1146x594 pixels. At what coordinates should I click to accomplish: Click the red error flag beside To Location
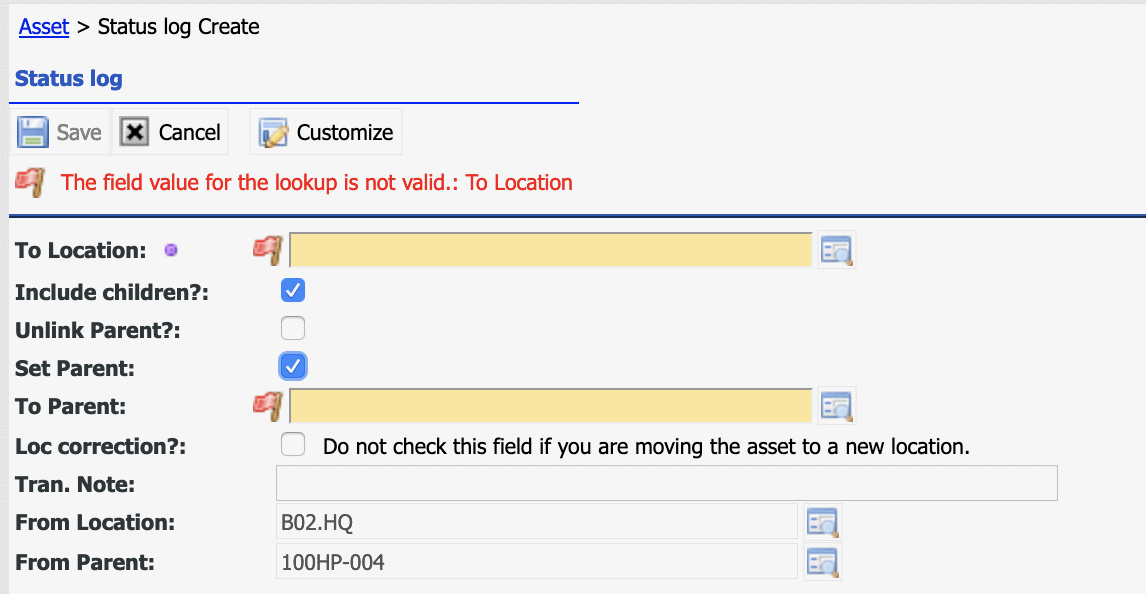(x=267, y=251)
